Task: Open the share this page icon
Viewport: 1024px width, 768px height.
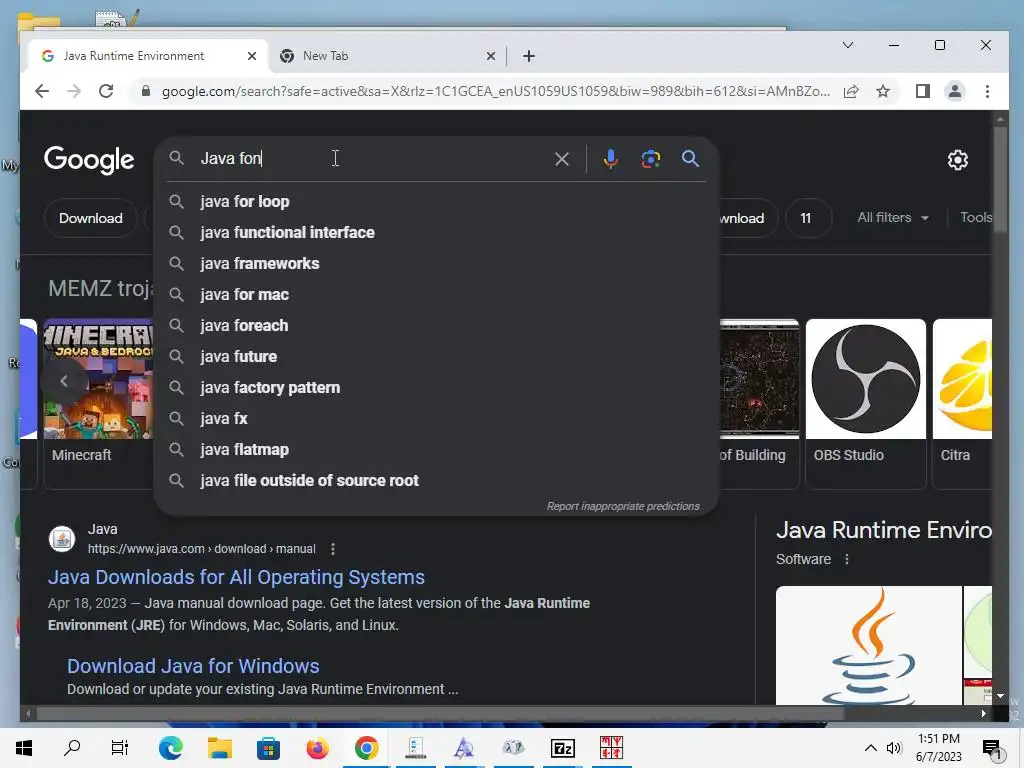Action: [x=851, y=91]
